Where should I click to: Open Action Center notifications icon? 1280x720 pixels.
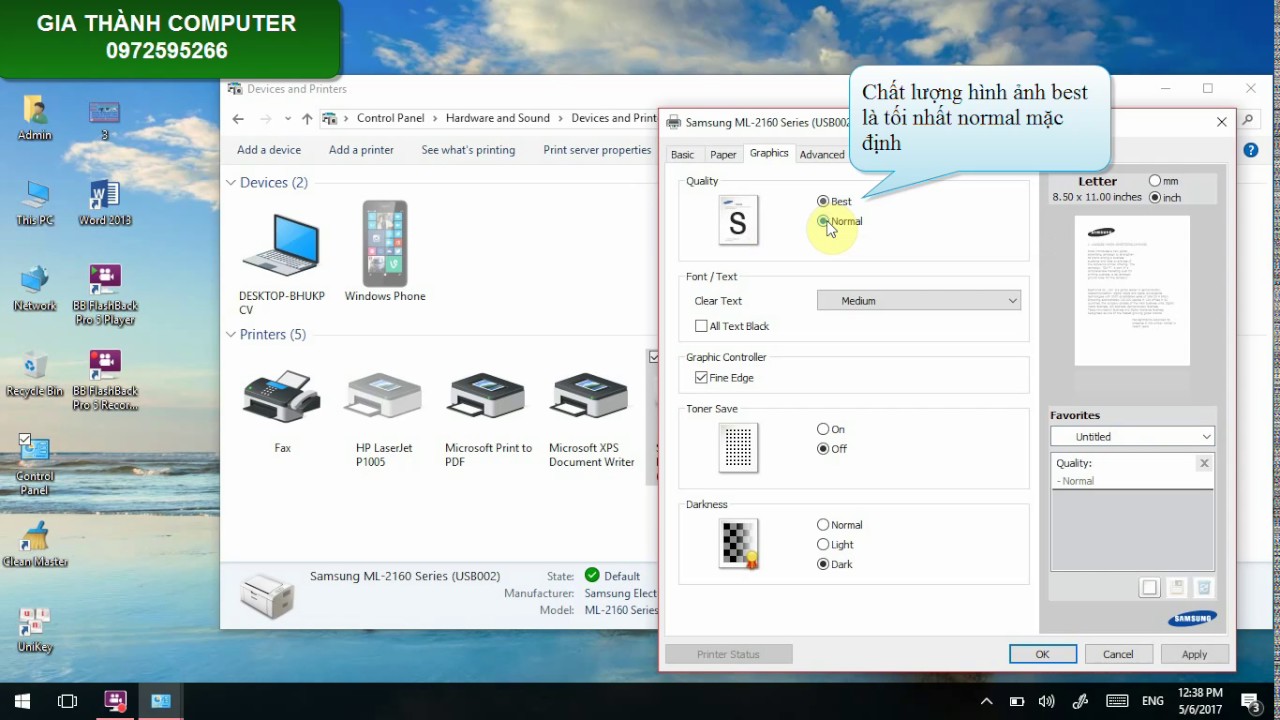coord(1250,701)
